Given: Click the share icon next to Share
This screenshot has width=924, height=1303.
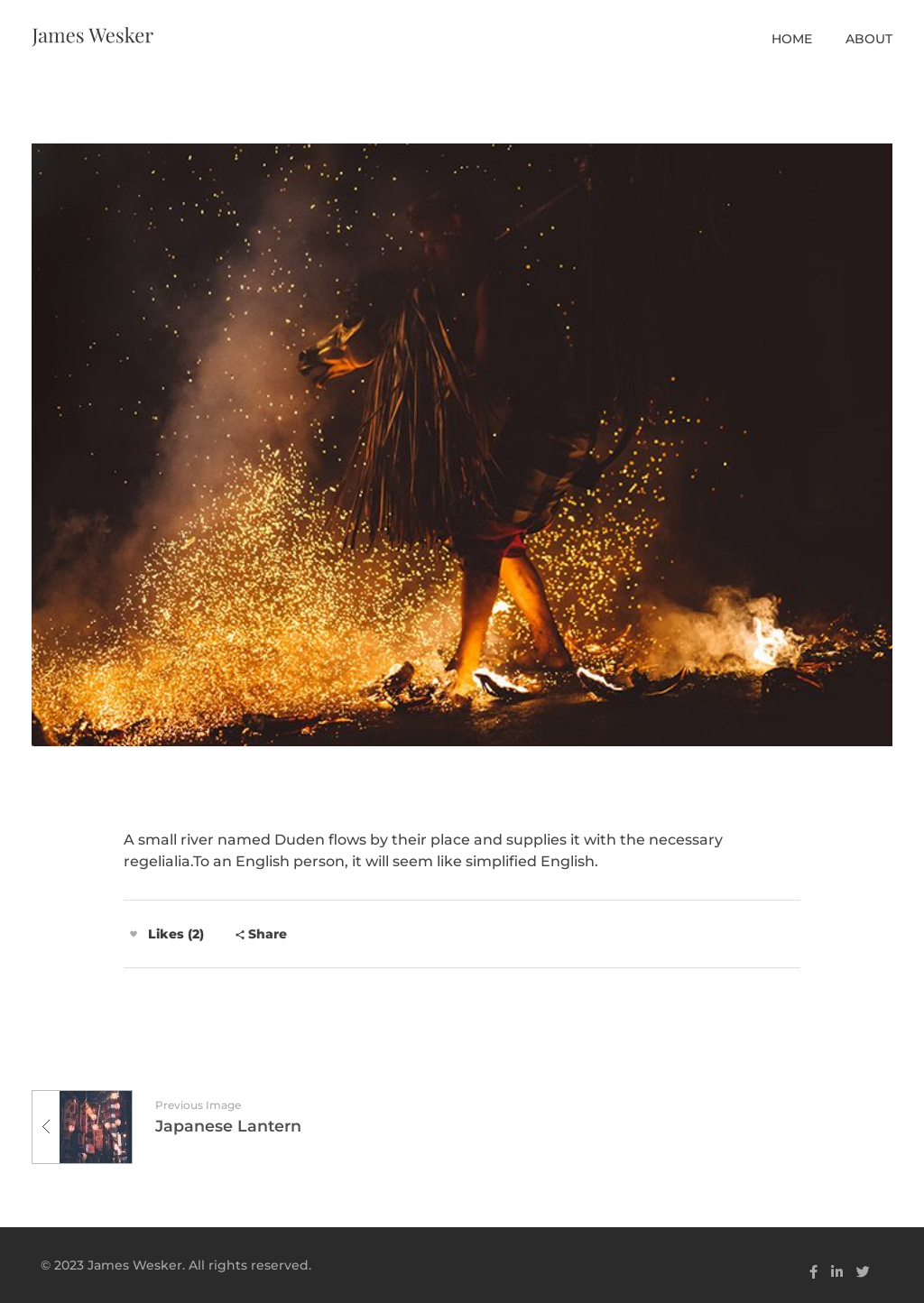Looking at the screenshot, I should (x=240, y=935).
